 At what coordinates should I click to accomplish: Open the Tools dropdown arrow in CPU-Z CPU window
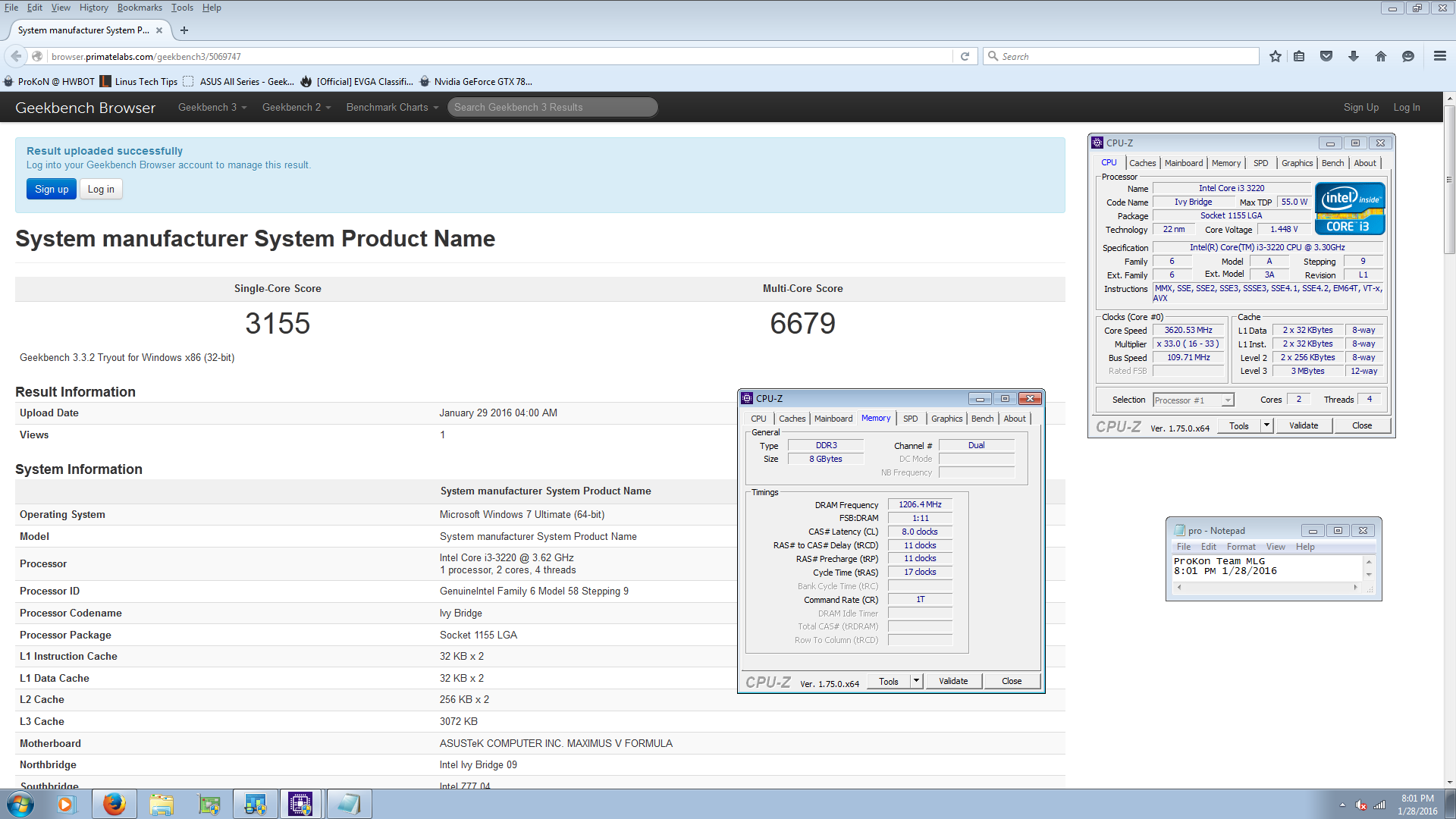(1266, 425)
